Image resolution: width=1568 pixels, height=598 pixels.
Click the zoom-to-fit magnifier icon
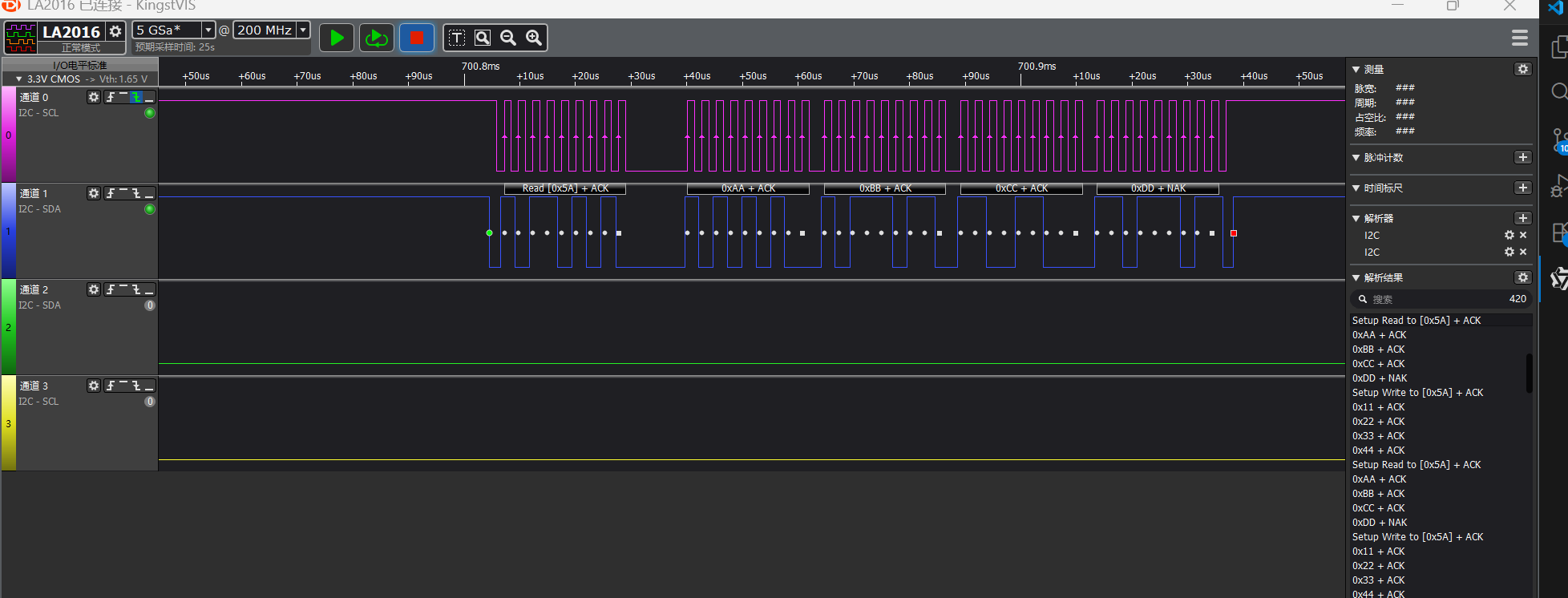483,38
